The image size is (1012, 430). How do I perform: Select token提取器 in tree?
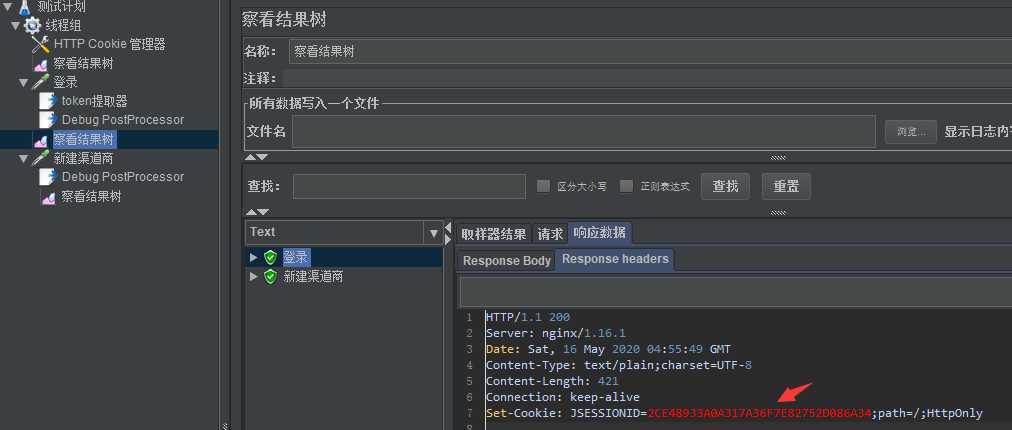(x=94, y=101)
